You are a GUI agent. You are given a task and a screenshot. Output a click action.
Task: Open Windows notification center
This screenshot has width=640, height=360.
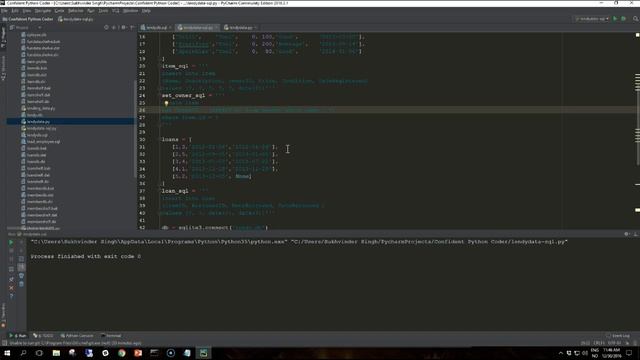629,353
